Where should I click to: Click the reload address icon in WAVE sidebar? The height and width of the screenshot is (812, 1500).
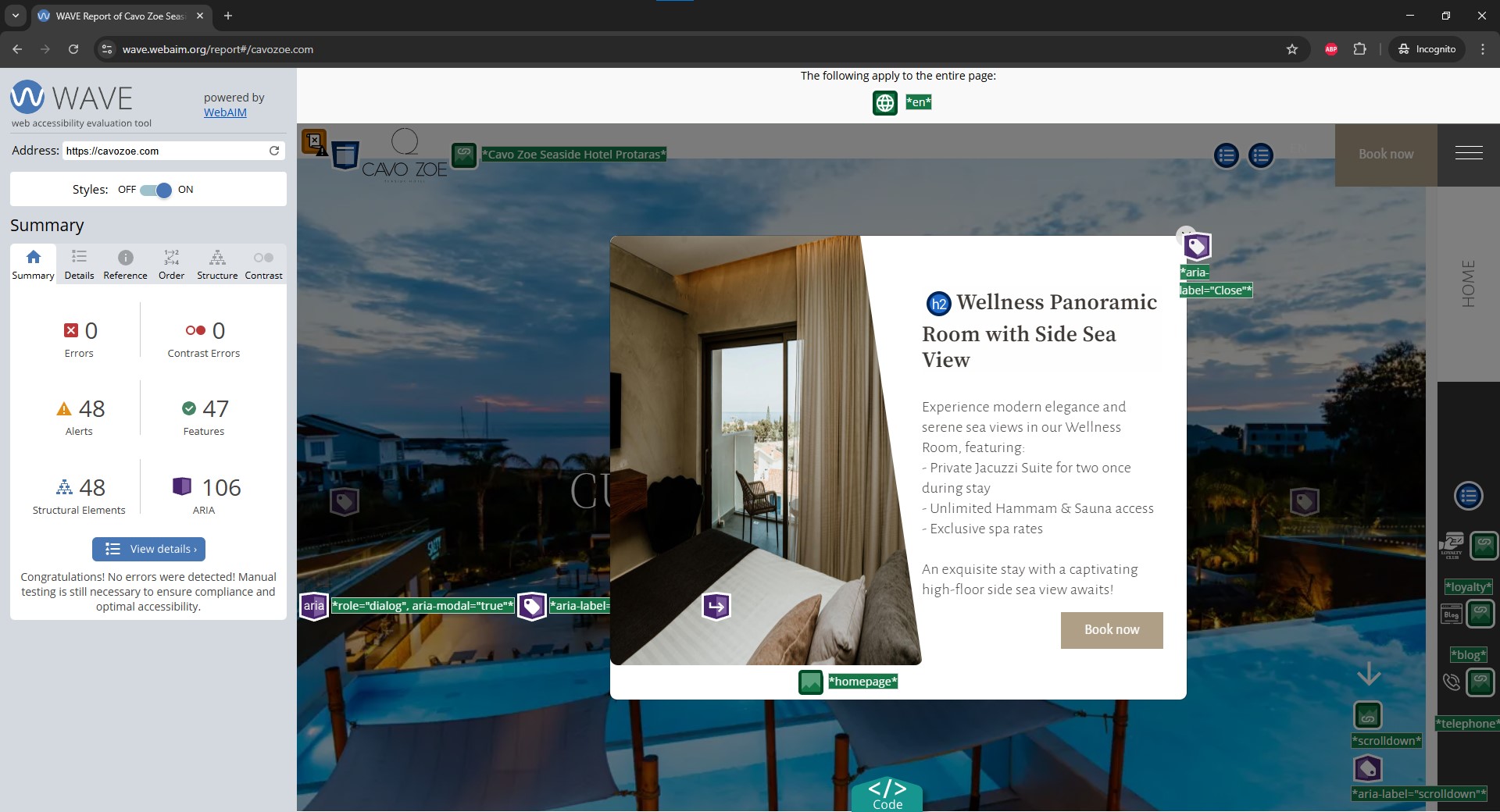coord(274,151)
